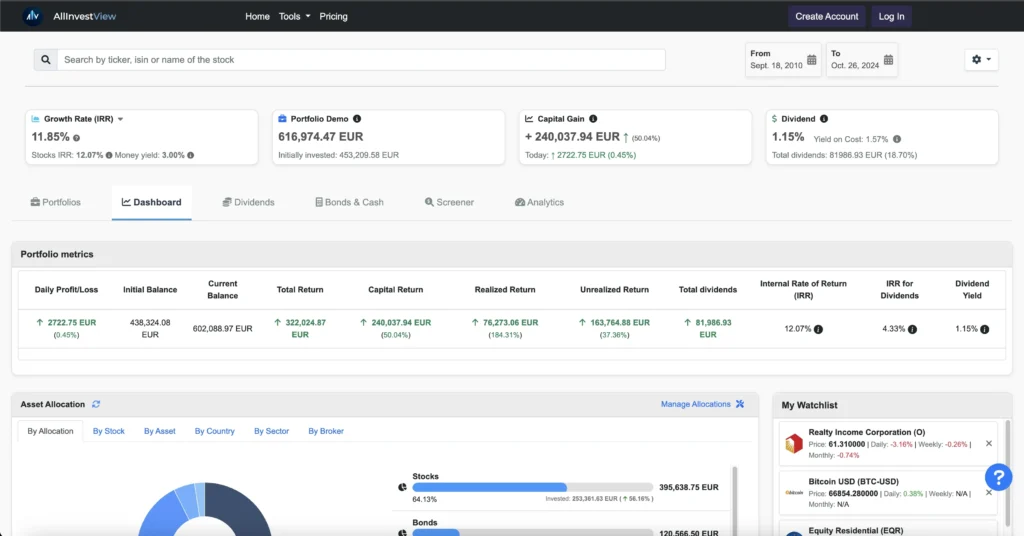Viewport: 1024px width, 536px height.
Task: Open the Analytics tab
Action: 539,202
